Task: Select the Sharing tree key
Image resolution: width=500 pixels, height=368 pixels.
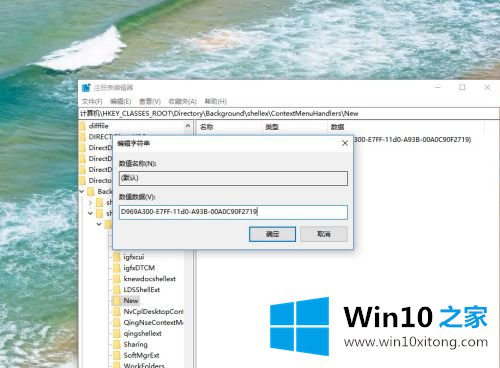Action: [135, 344]
